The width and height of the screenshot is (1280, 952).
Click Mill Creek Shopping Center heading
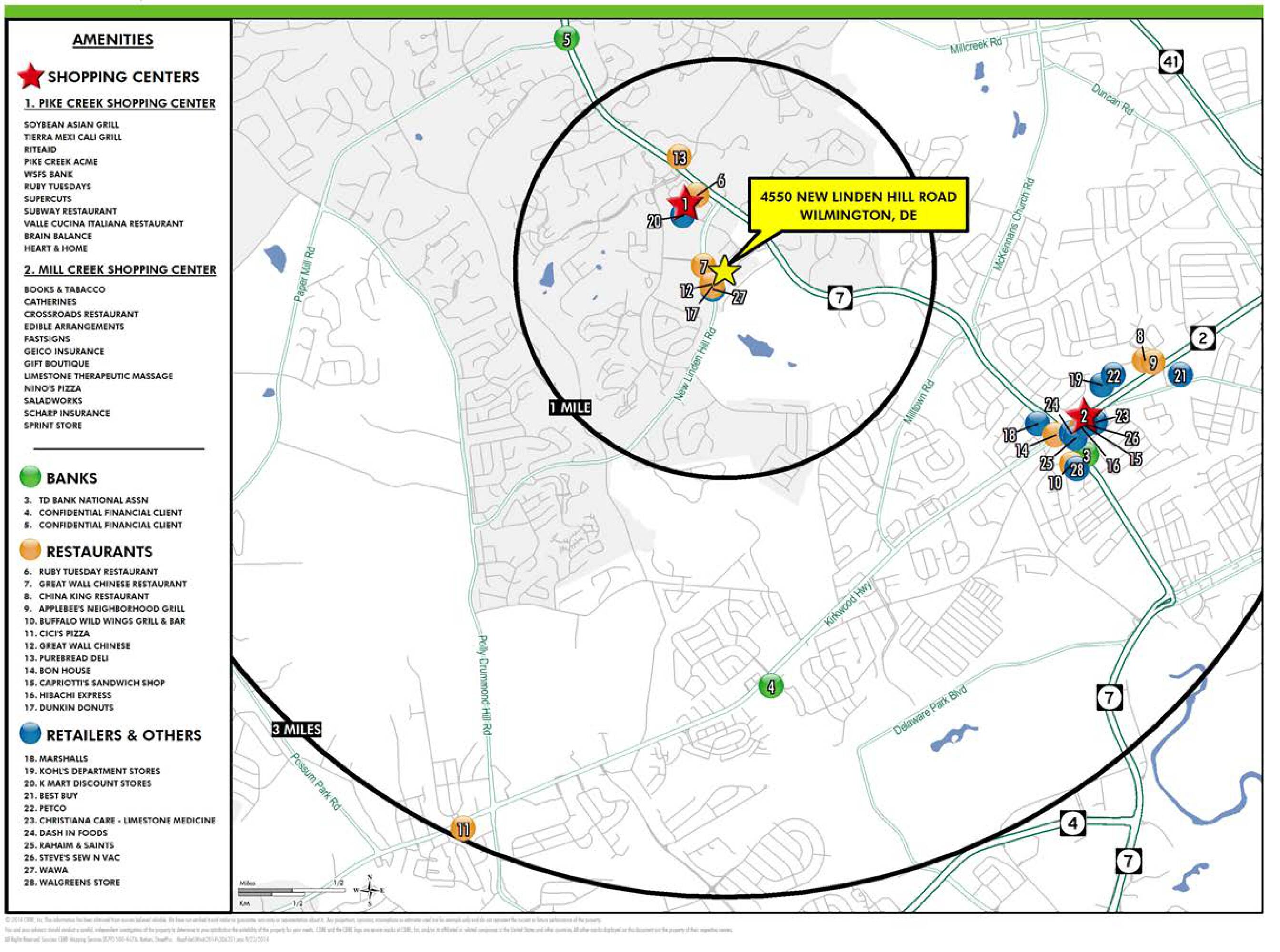[x=120, y=269]
